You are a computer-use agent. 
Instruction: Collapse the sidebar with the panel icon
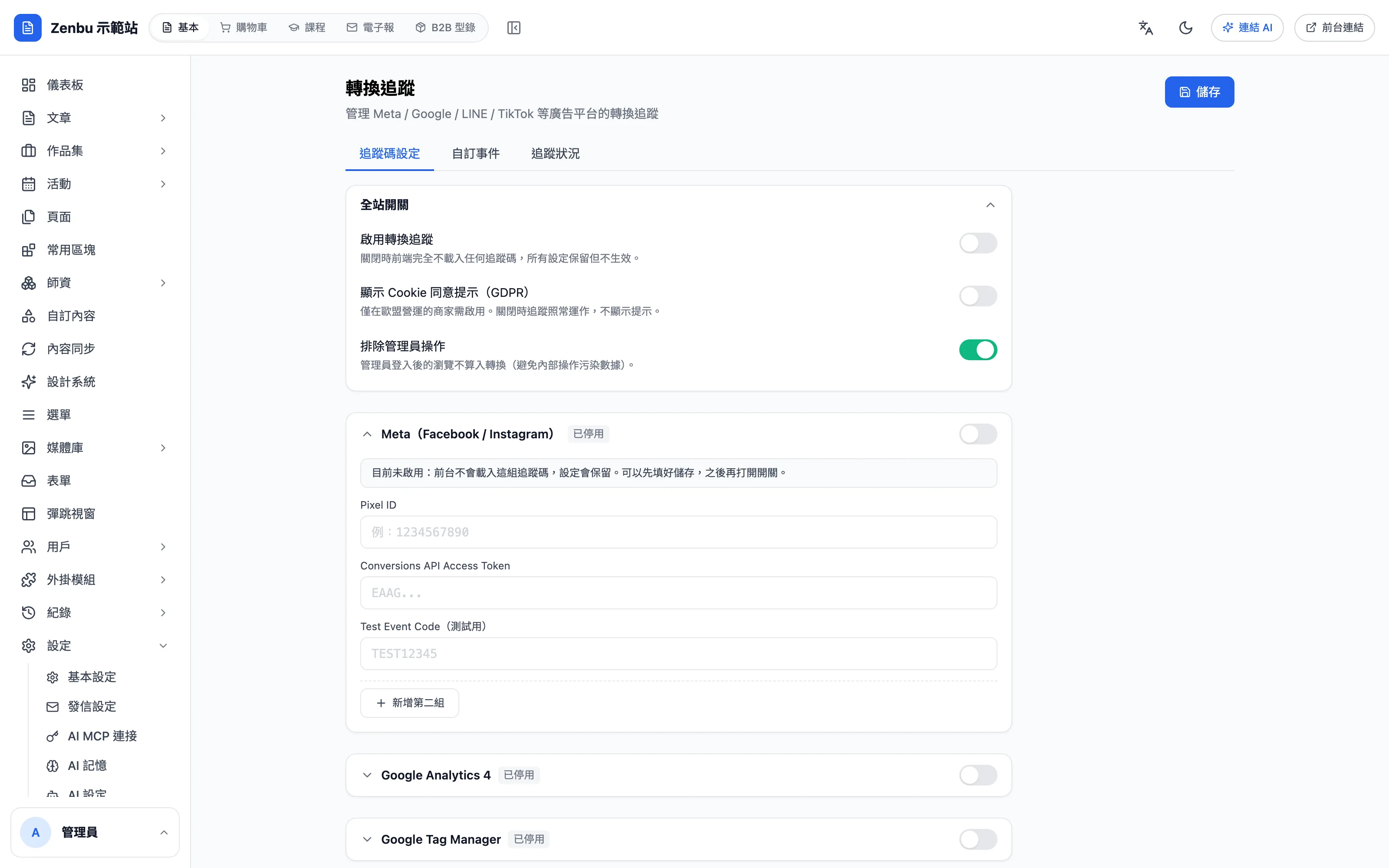[513, 27]
